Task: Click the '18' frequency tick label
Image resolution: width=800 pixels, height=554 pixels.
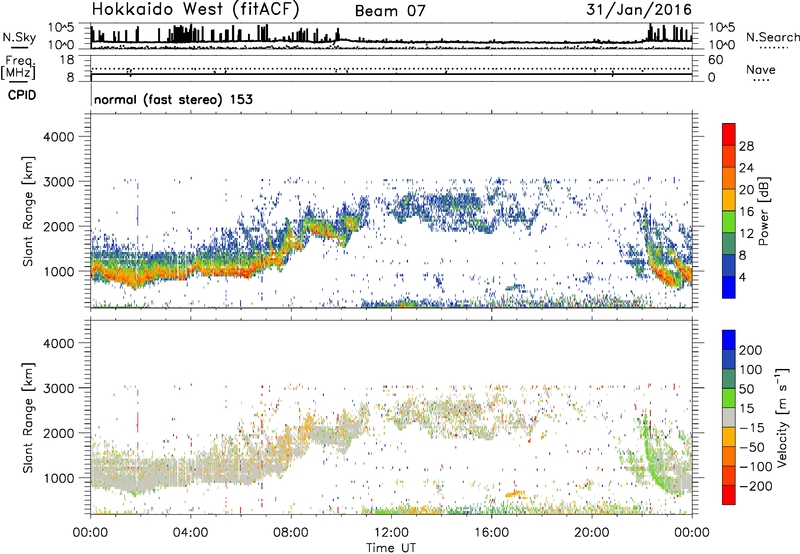Action: (x=67, y=60)
